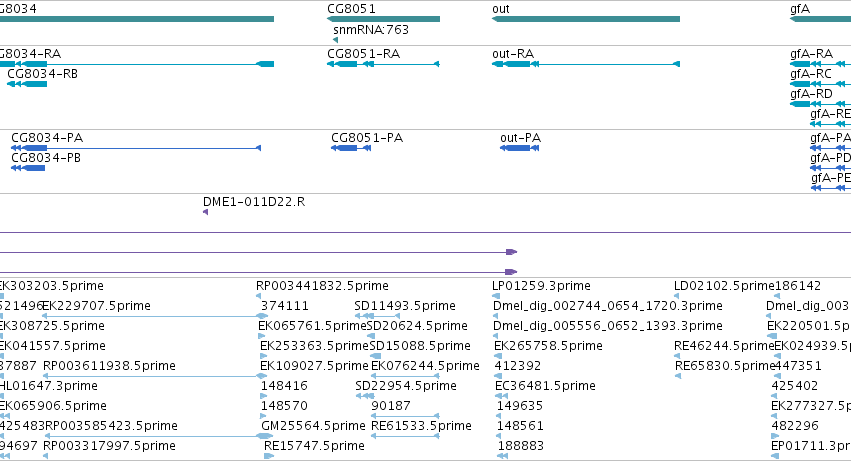Select the CG8051-PA protein glyph
Image resolution: width=851 pixels, height=461 pixels.
pos(351,148)
